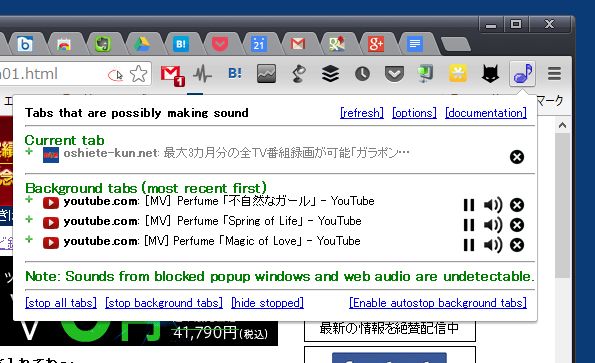Mute the Perfume 不自然なガール tab
Screen dimensions: 595x363
(x=493, y=205)
